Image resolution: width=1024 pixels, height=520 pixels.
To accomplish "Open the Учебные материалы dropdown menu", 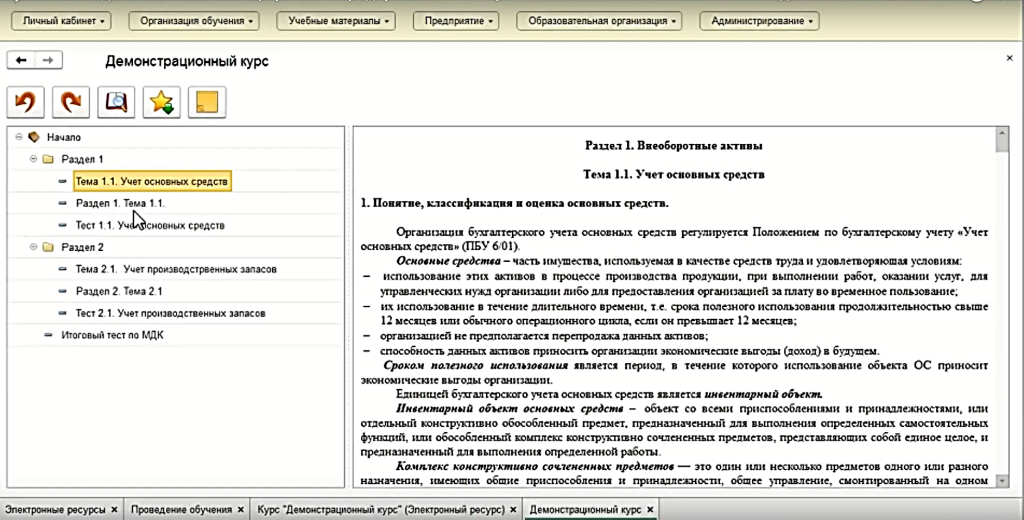I will 336,21.
